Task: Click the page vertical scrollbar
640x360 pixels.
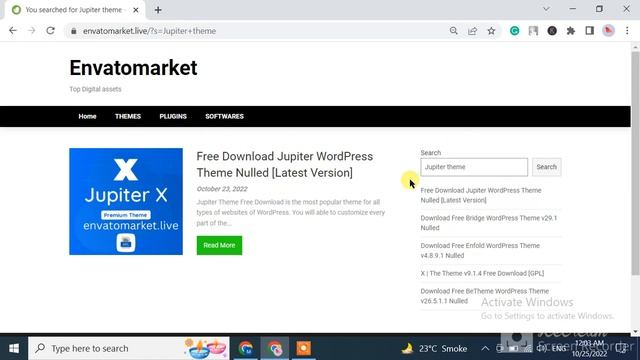Action: pos(636,163)
